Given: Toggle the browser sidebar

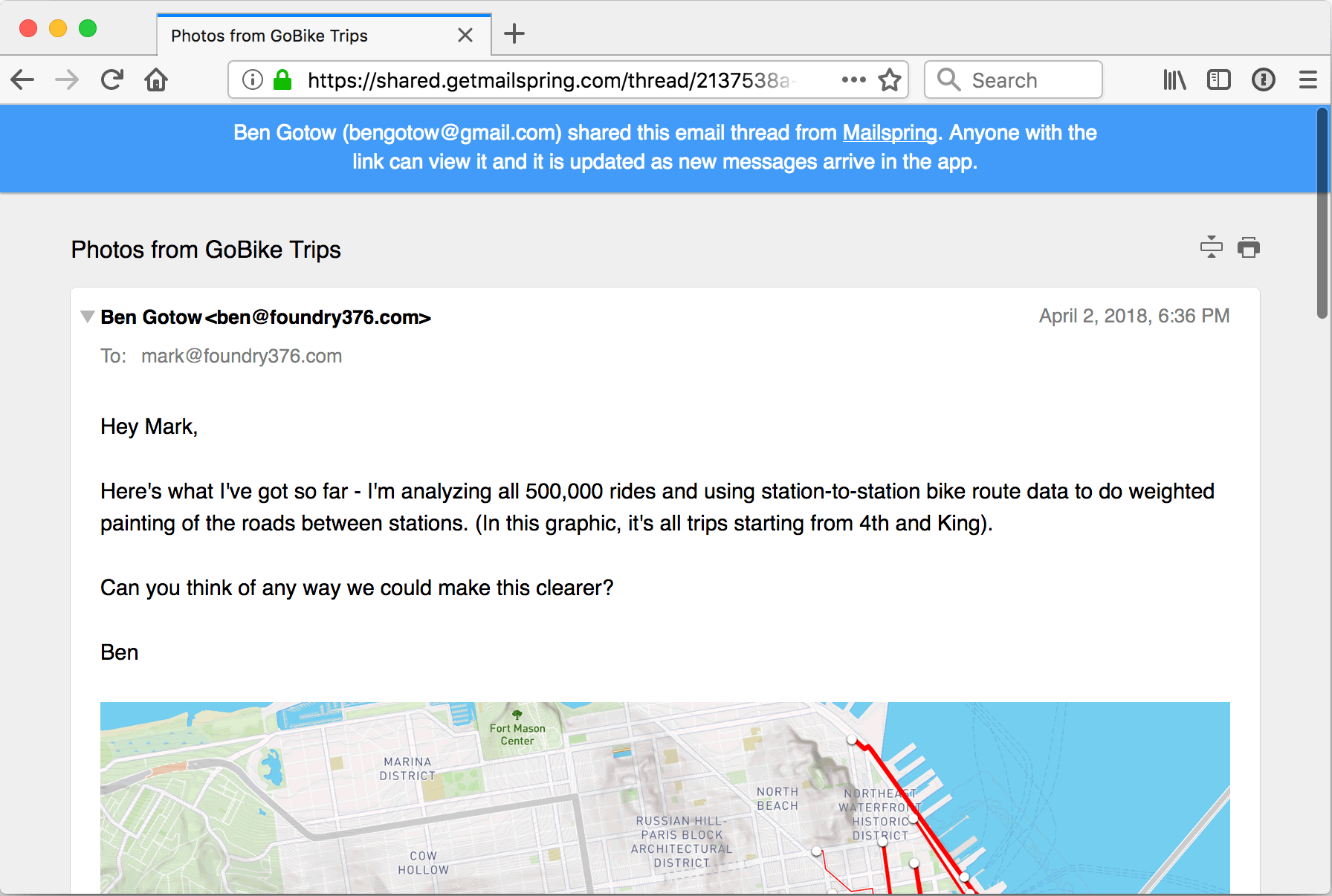Looking at the screenshot, I should tap(1218, 79).
